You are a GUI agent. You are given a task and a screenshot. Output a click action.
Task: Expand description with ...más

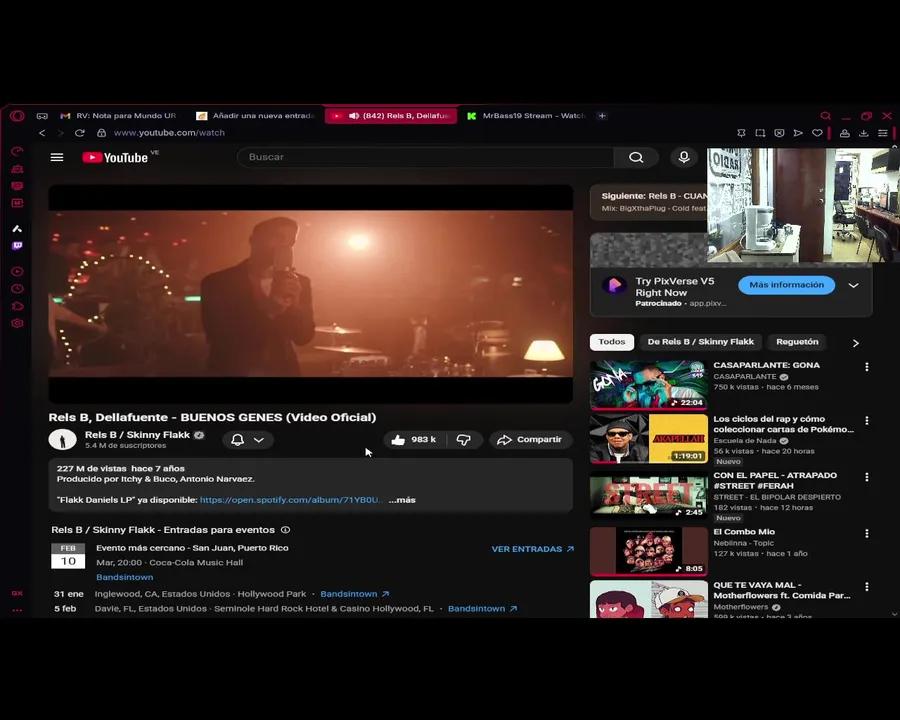coord(402,500)
